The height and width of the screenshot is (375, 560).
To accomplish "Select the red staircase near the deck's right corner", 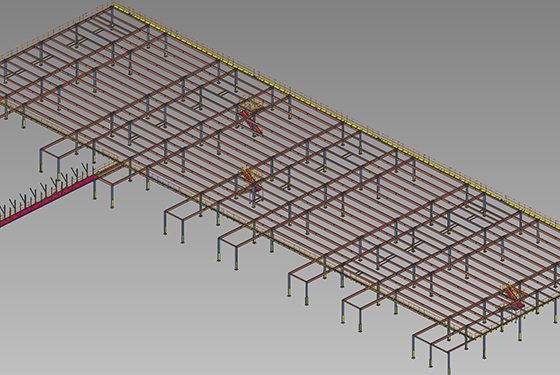I will click(514, 296).
